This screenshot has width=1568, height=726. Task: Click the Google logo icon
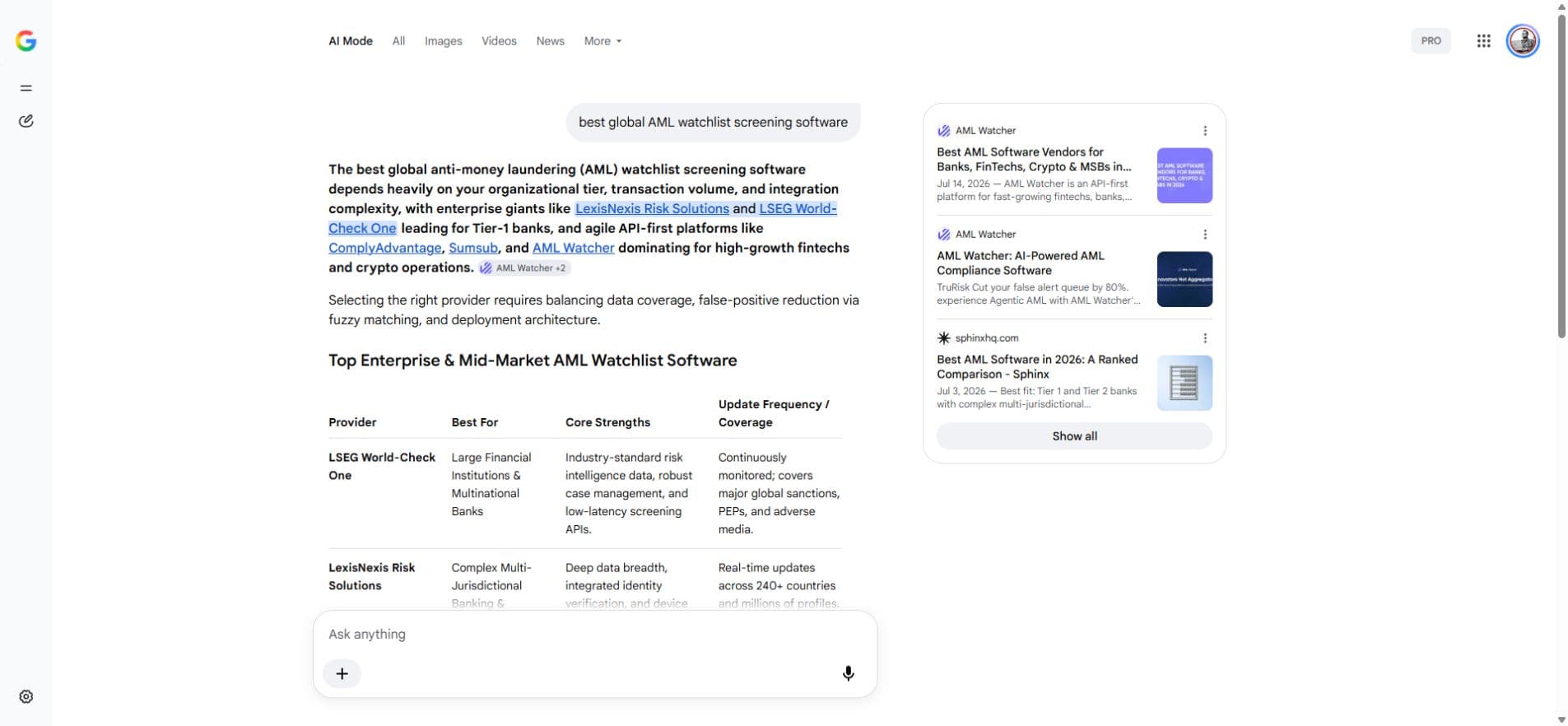point(26,41)
